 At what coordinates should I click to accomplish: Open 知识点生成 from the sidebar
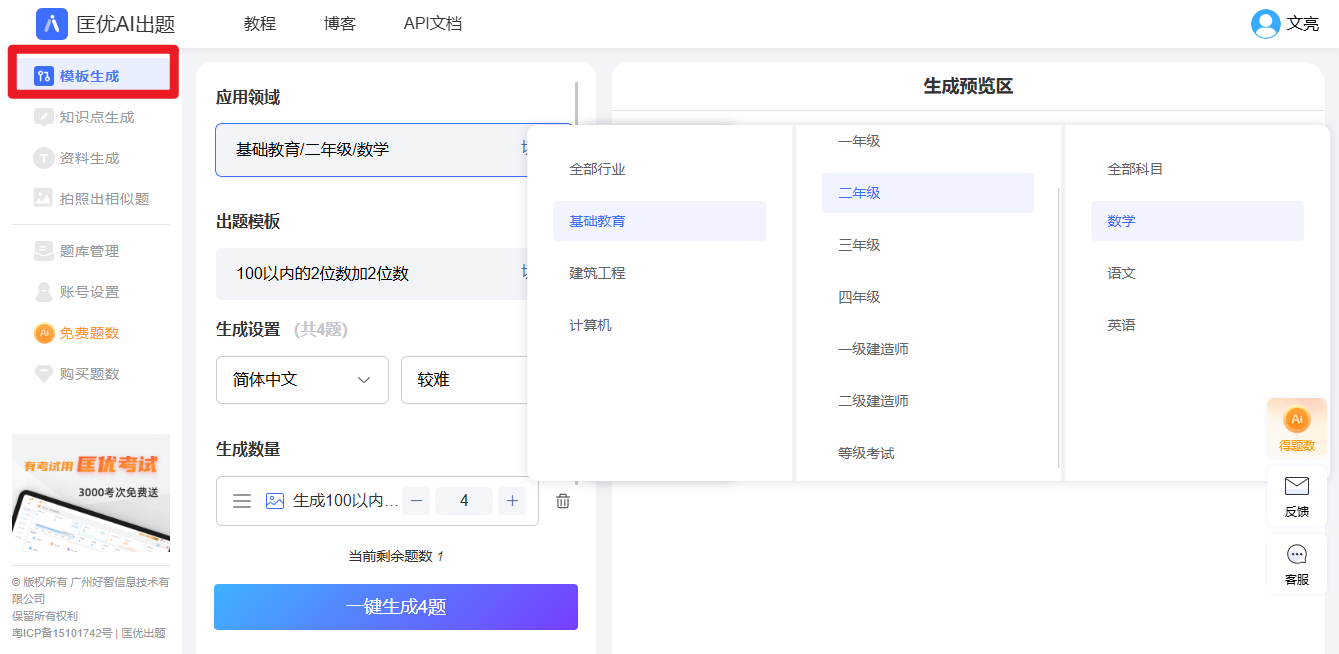point(85,115)
